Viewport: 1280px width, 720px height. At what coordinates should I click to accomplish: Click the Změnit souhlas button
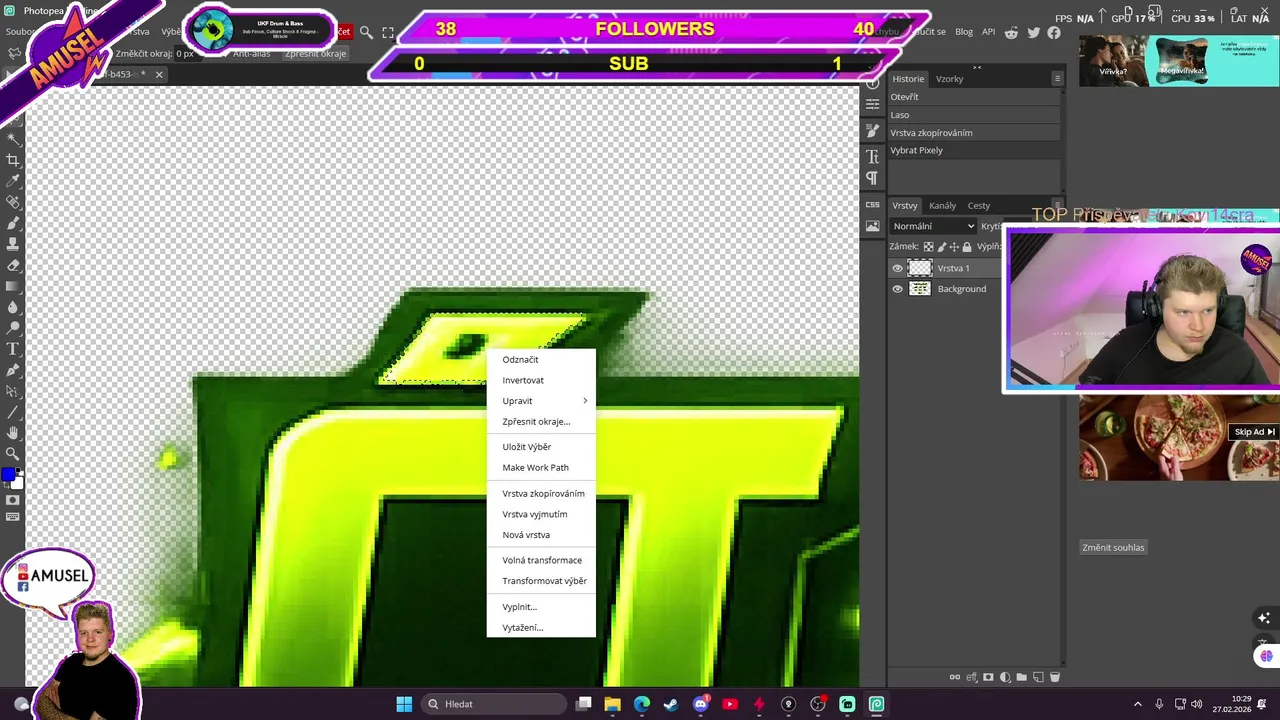coord(1113,548)
